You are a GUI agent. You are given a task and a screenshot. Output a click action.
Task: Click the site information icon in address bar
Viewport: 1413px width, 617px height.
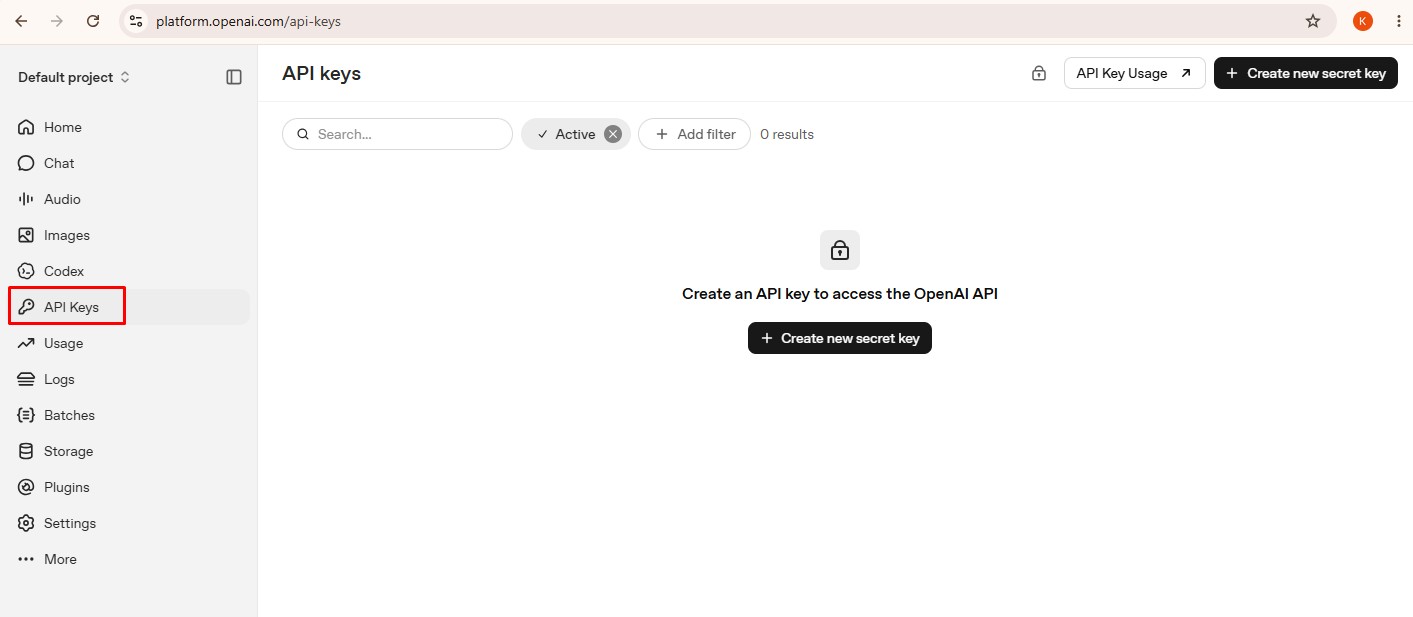click(x=136, y=21)
